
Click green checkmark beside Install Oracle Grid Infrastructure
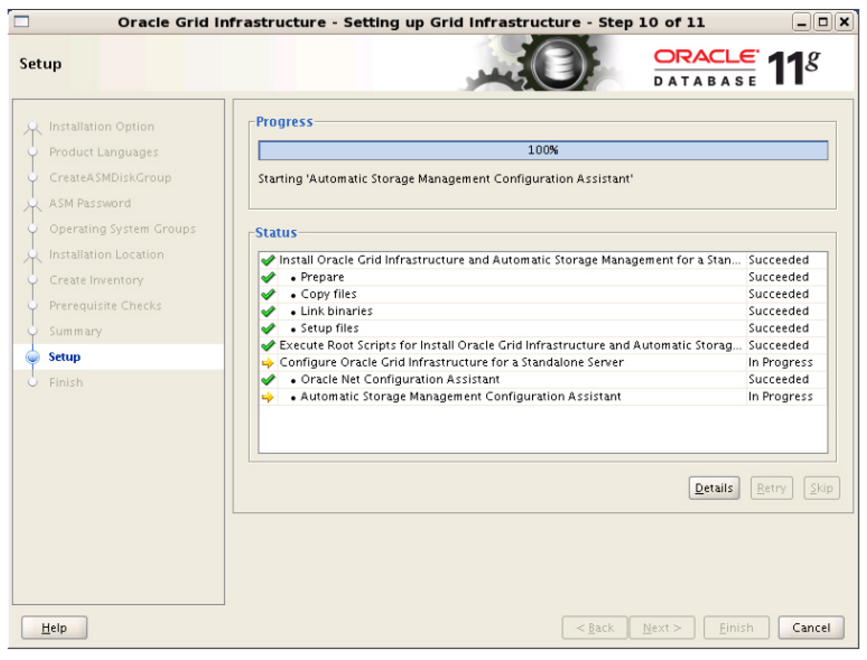coord(268,260)
